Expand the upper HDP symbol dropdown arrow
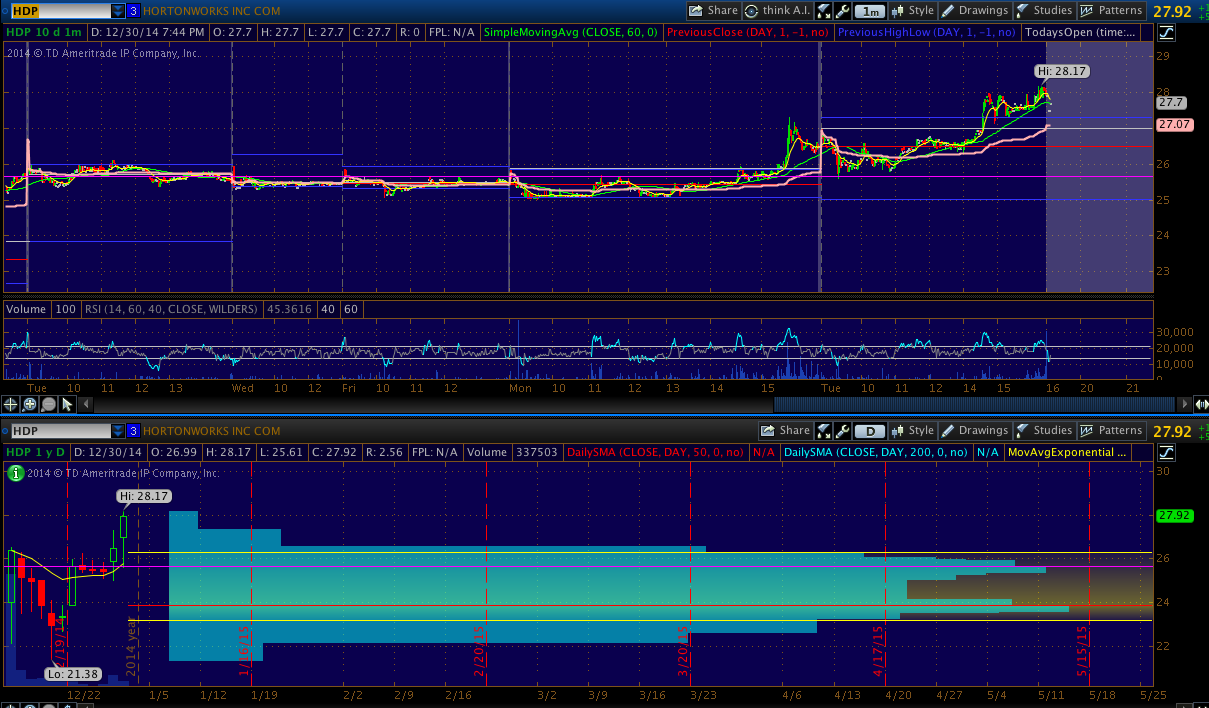 pos(118,11)
